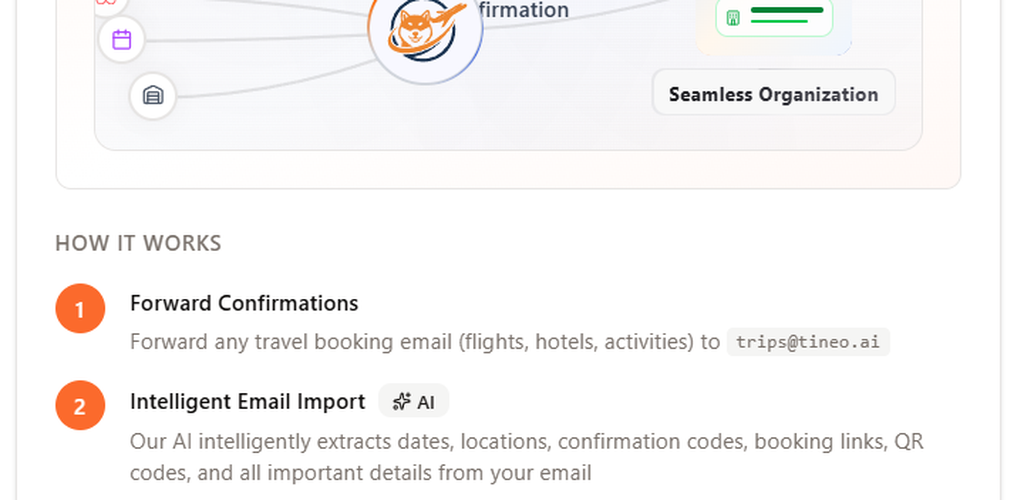The height and width of the screenshot is (500, 1024).
Task: Click the gray garage building icon
Action: pyautogui.click(x=153, y=96)
